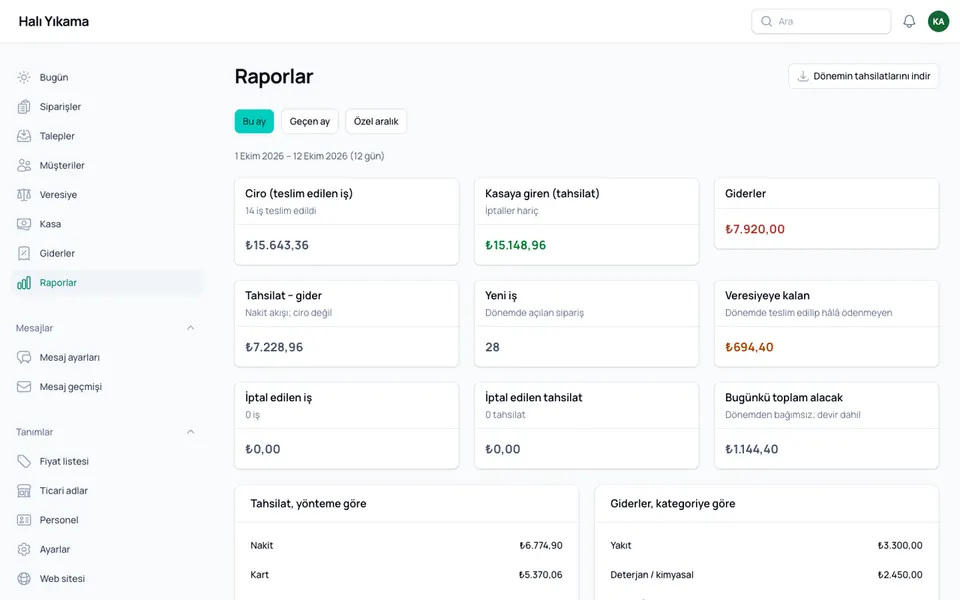This screenshot has height=600, width=960.
Task: Open the KA user avatar menu
Action: point(939,21)
